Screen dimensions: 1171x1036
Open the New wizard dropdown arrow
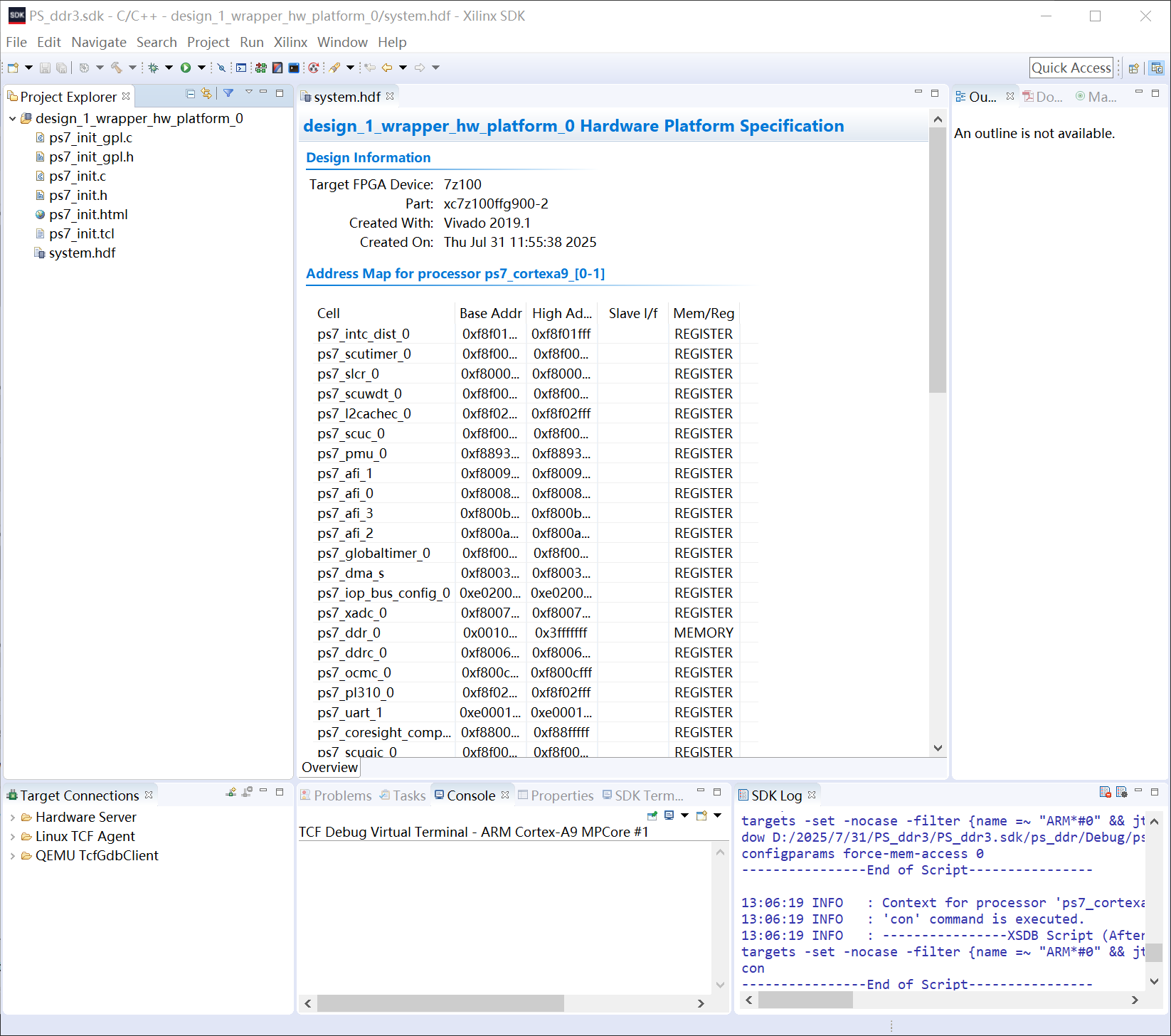[28, 68]
